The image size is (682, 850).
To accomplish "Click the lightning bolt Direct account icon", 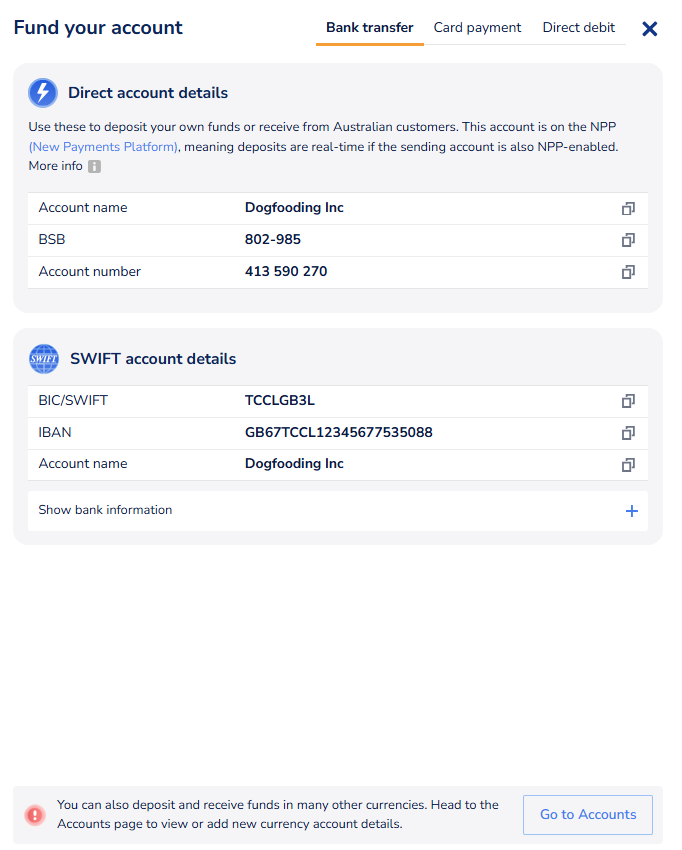I will [x=43, y=93].
